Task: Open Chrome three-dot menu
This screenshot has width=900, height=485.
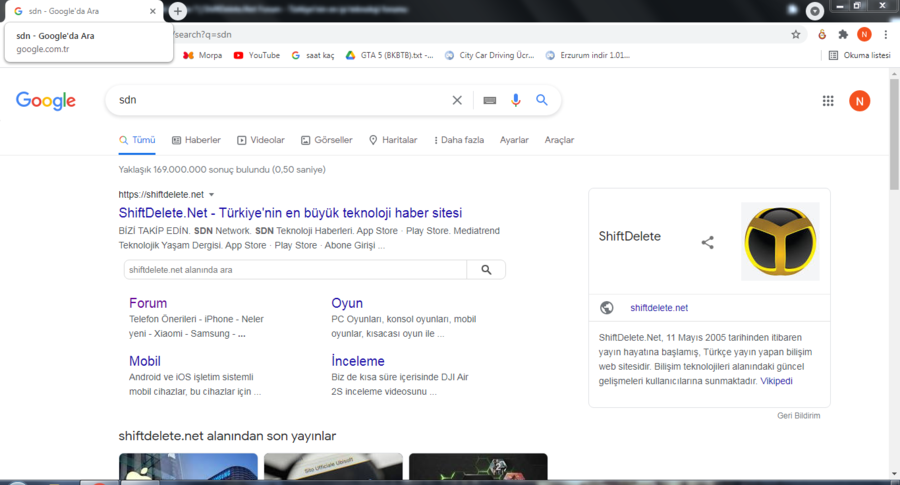Action: [x=886, y=34]
